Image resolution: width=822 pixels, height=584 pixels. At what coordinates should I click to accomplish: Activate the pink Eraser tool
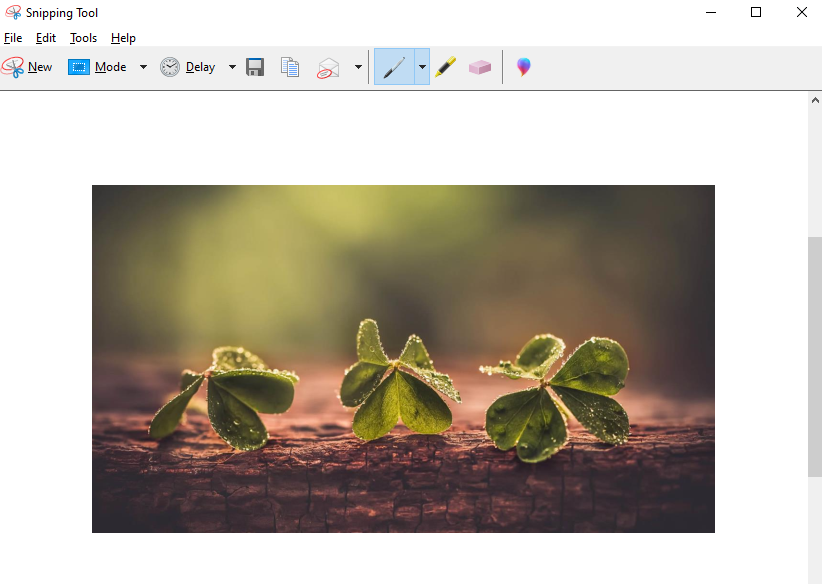click(x=480, y=67)
